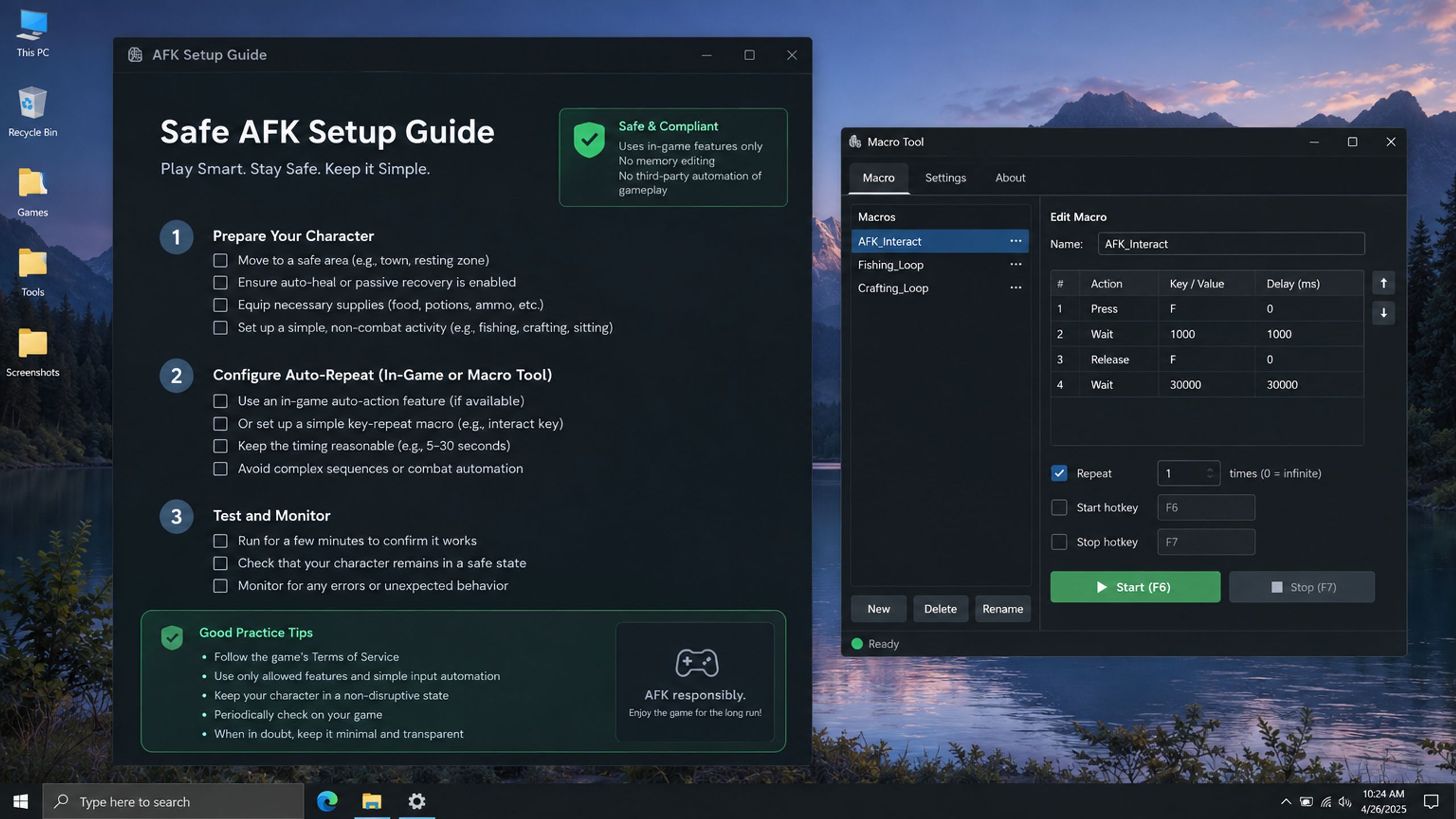Open This PC desktop icon
This screenshot has width=1456, height=819.
32,33
